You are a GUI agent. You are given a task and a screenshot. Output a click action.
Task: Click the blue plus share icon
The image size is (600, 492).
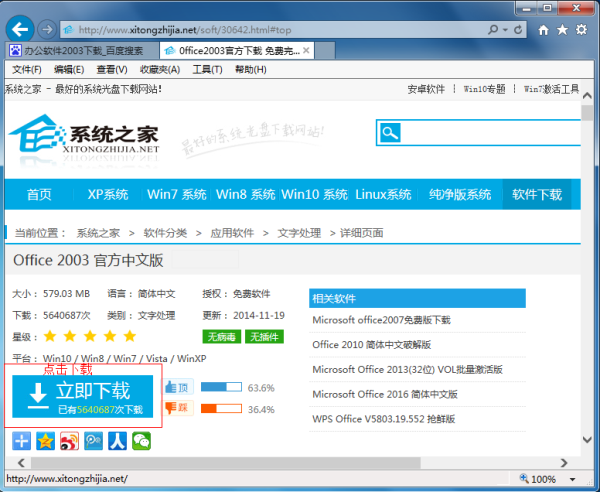[21, 441]
